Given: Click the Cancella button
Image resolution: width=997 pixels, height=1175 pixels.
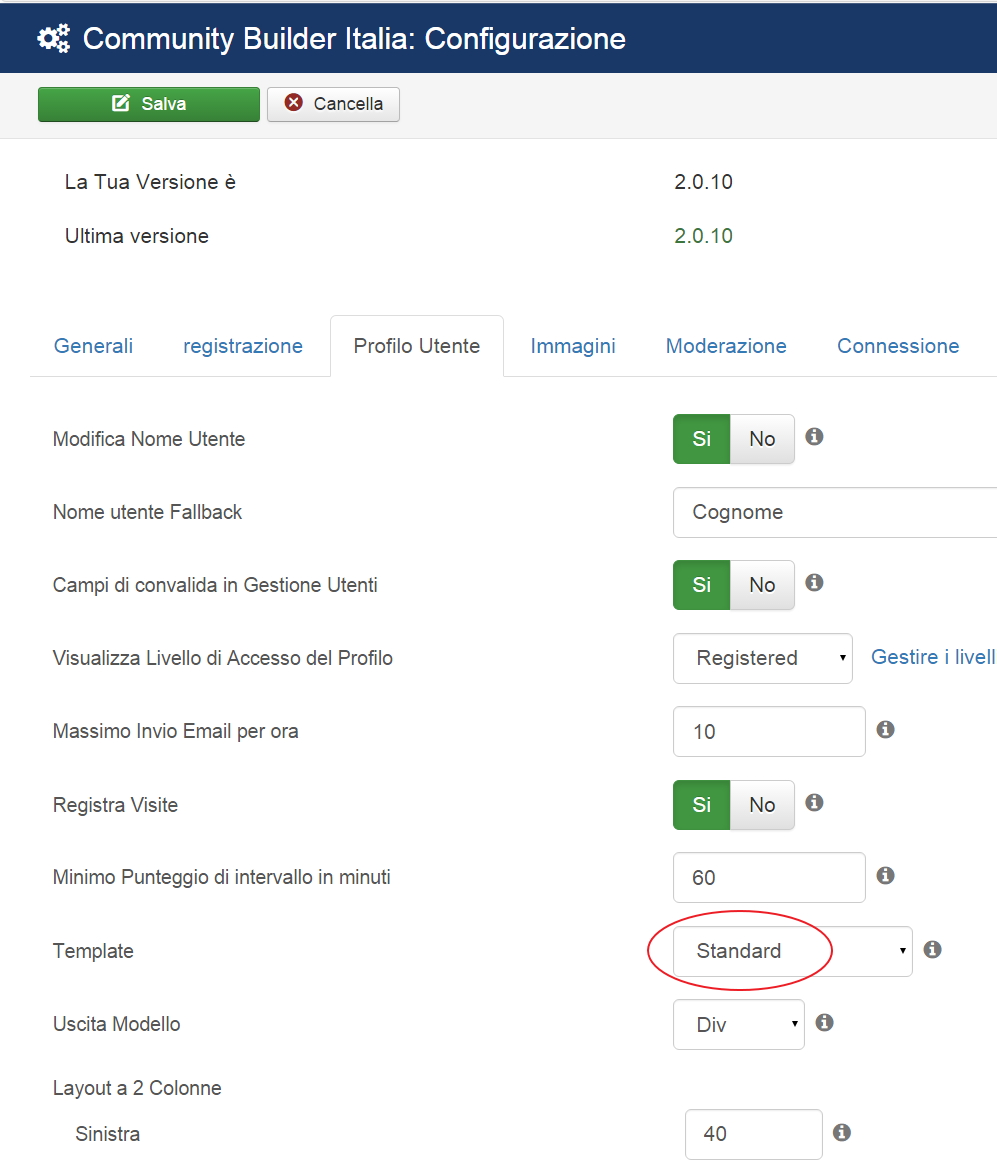Looking at the screenshot, I should tap(334, 103).
